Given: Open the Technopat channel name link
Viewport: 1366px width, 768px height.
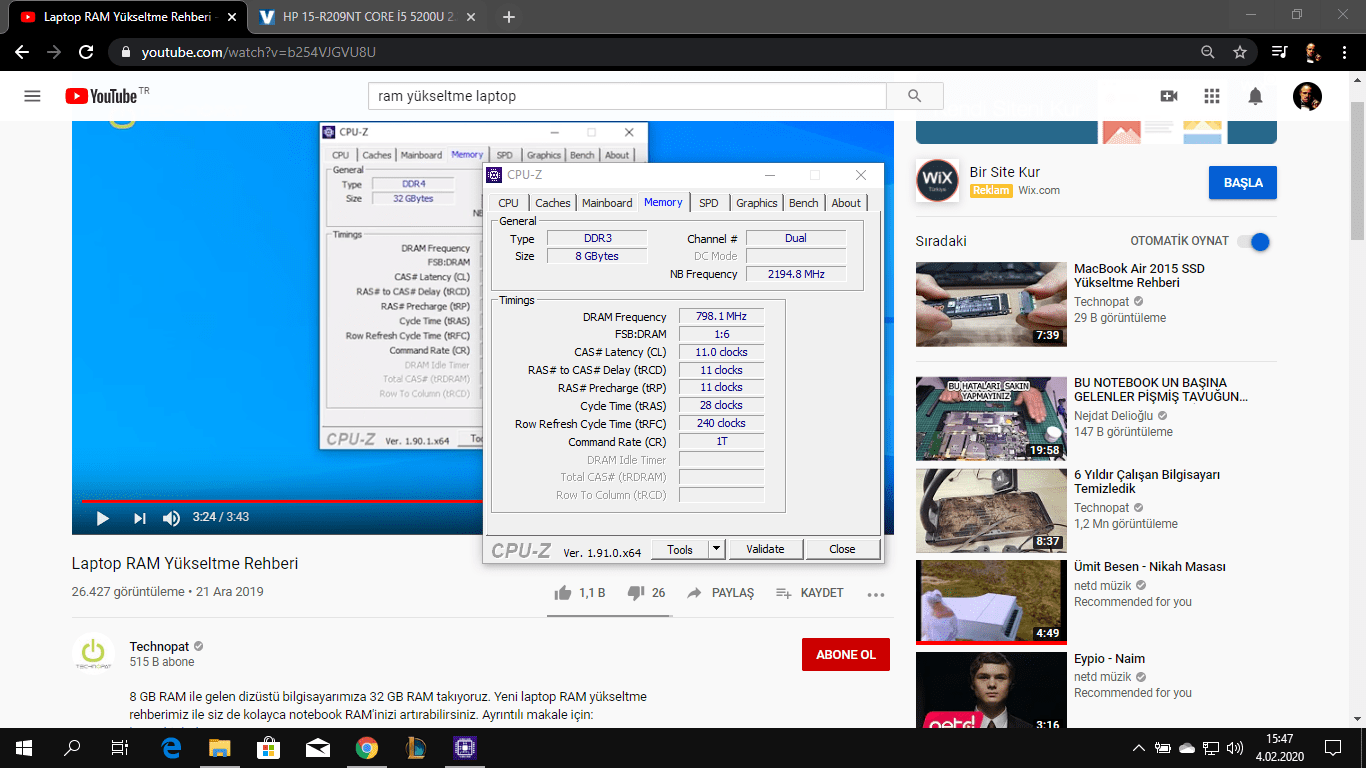Looking at the screenshot, I should [159, 646].
